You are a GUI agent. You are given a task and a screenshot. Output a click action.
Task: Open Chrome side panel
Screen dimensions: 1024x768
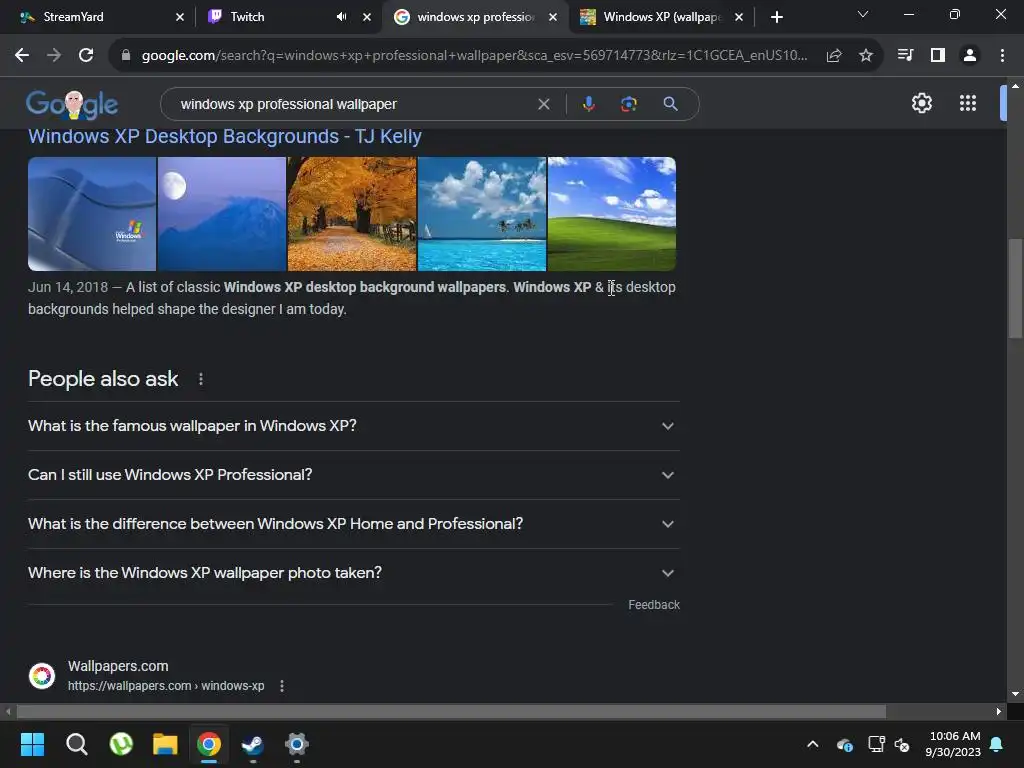938,56
